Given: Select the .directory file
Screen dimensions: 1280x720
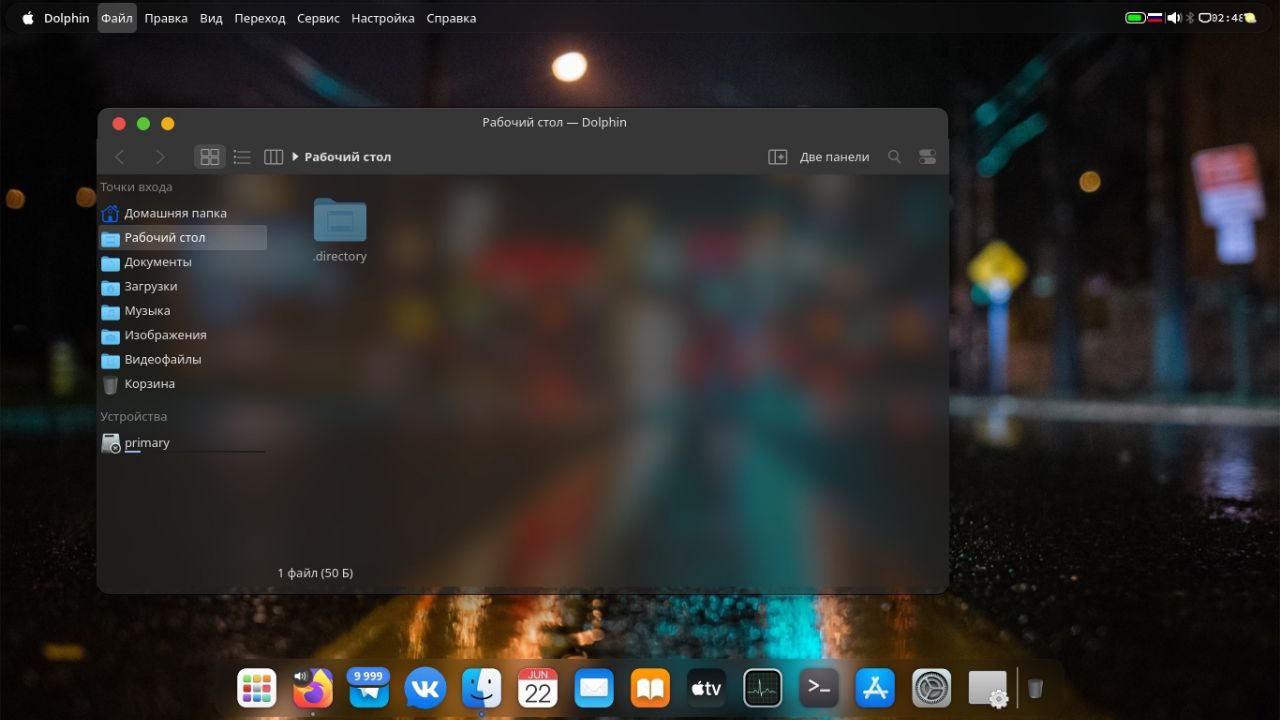Looking at the screenshot, I should pos(340,230).
